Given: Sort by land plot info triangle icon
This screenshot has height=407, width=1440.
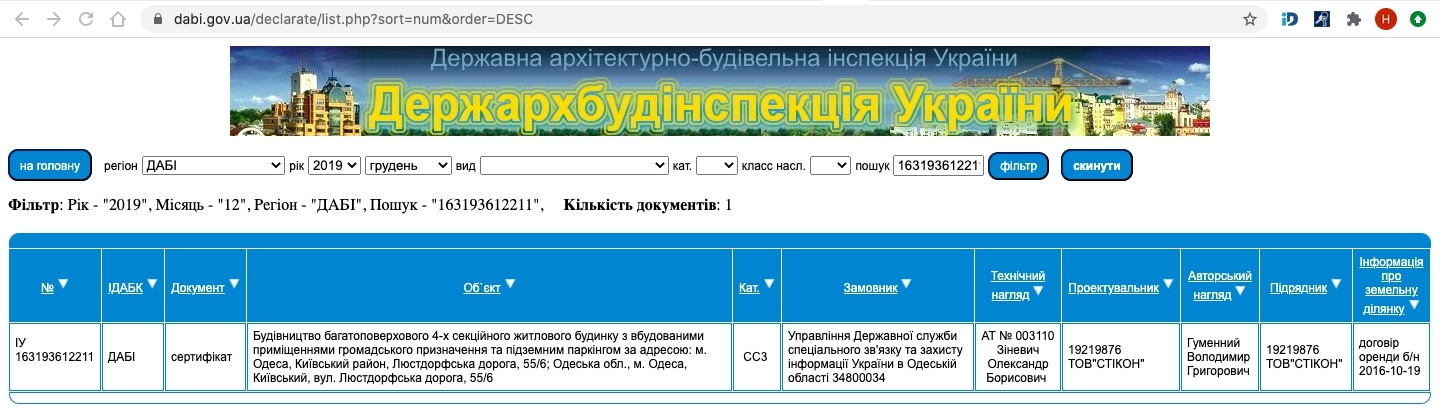Looking at the screenshot, I should point(1412,305).
